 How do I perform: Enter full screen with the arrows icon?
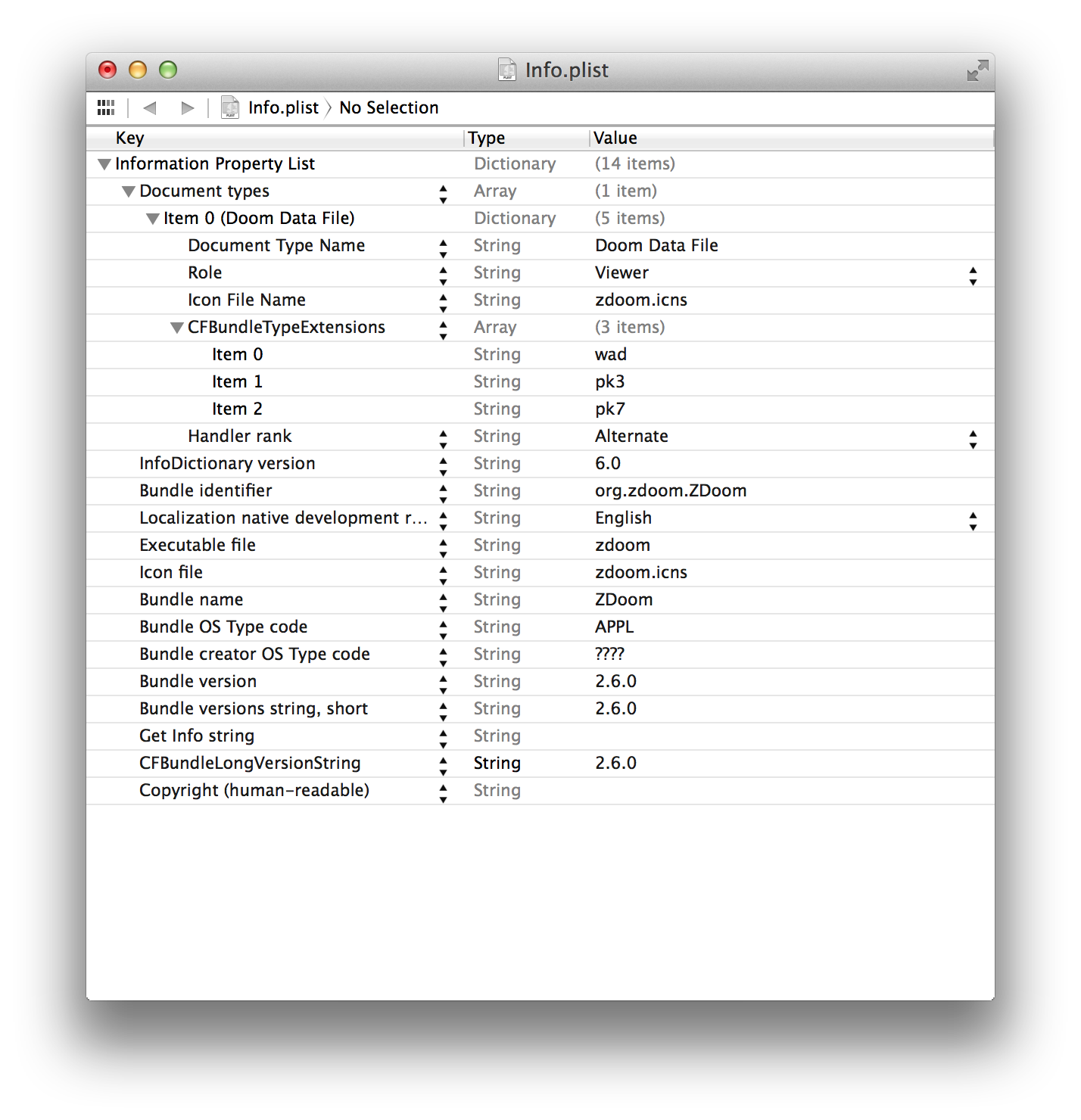(x=977, y=70)
